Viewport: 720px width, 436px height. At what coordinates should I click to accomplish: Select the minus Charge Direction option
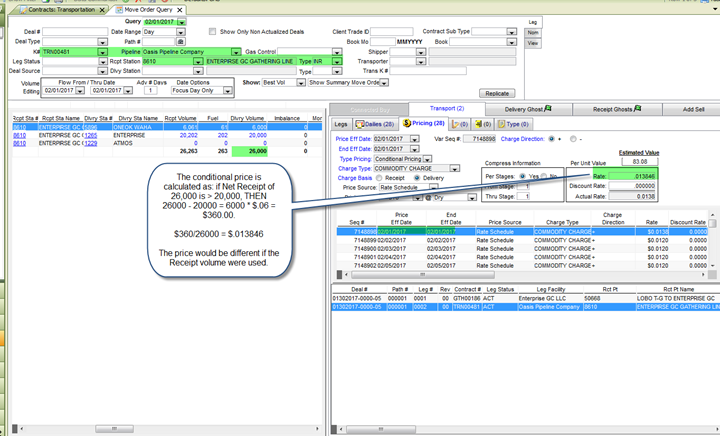tap(575, 138)
